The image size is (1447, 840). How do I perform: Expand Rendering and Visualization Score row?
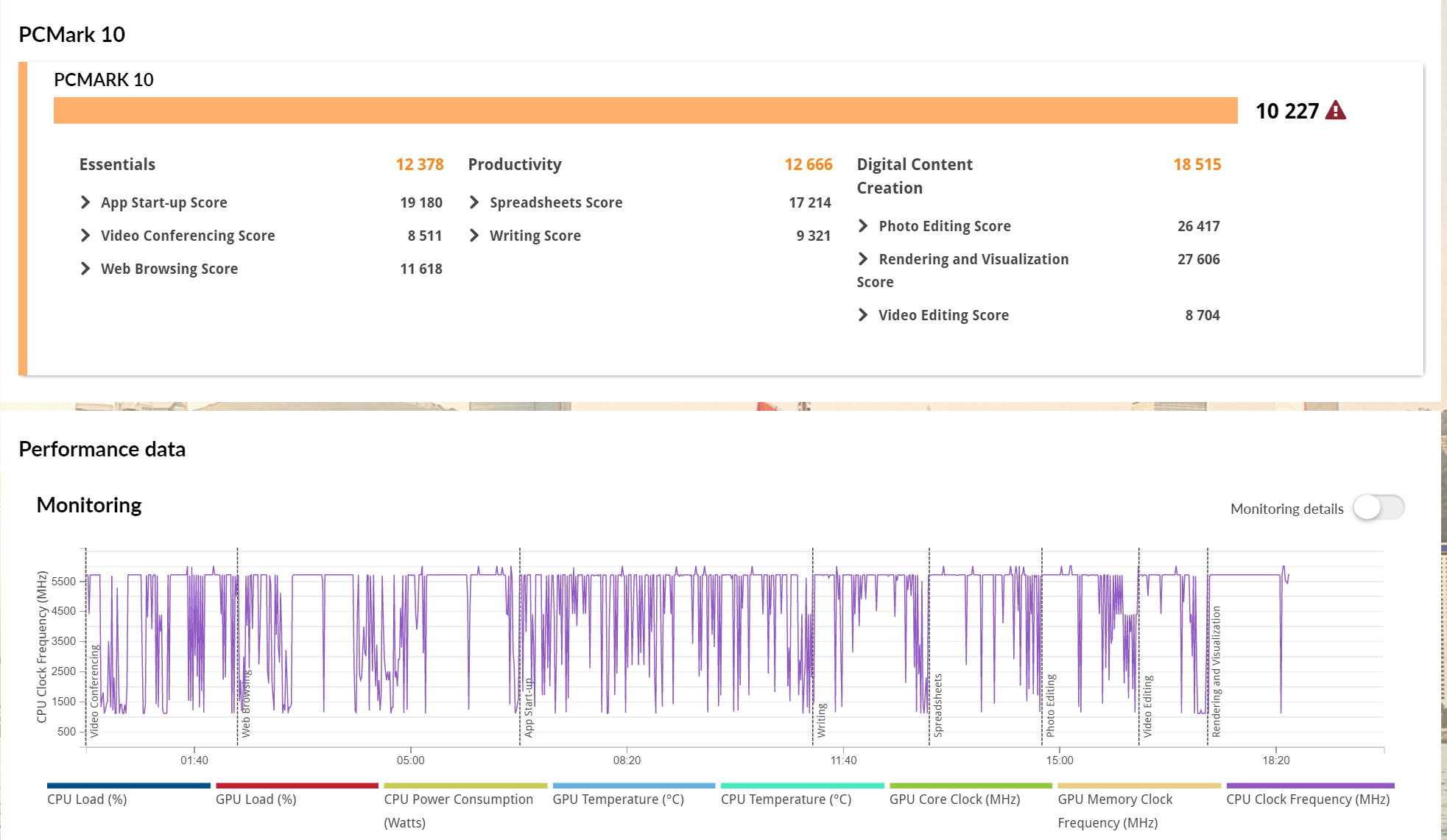[x=863, y=259]
